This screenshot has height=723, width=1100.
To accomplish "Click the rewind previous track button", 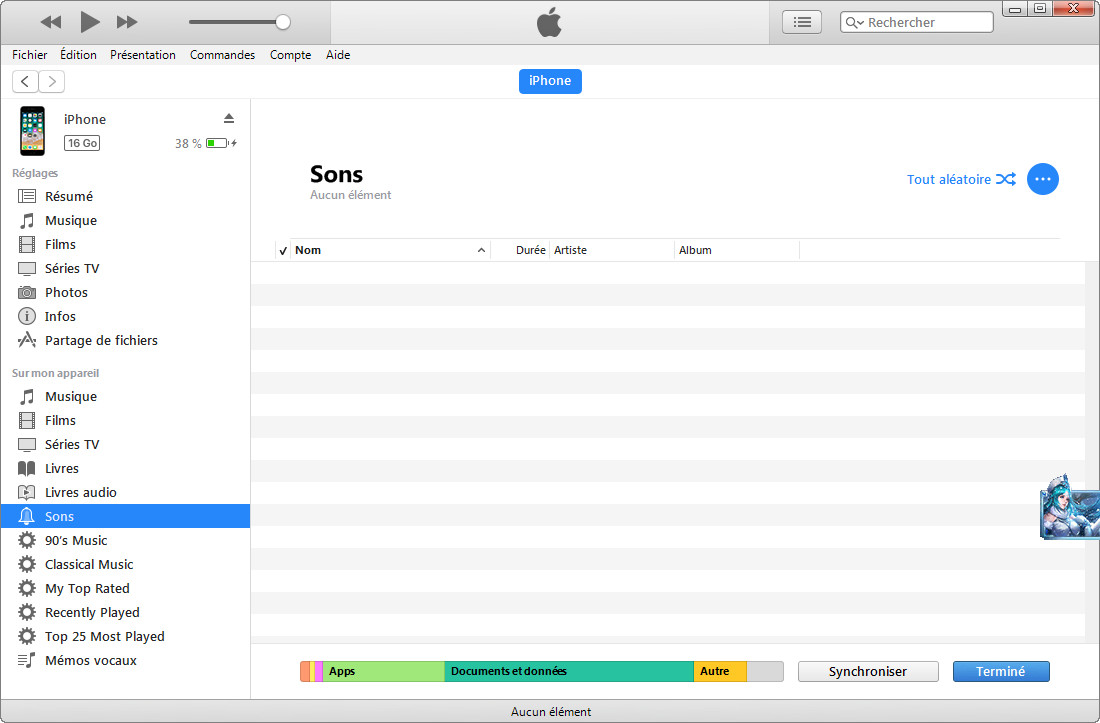I will tap(51, 22).
